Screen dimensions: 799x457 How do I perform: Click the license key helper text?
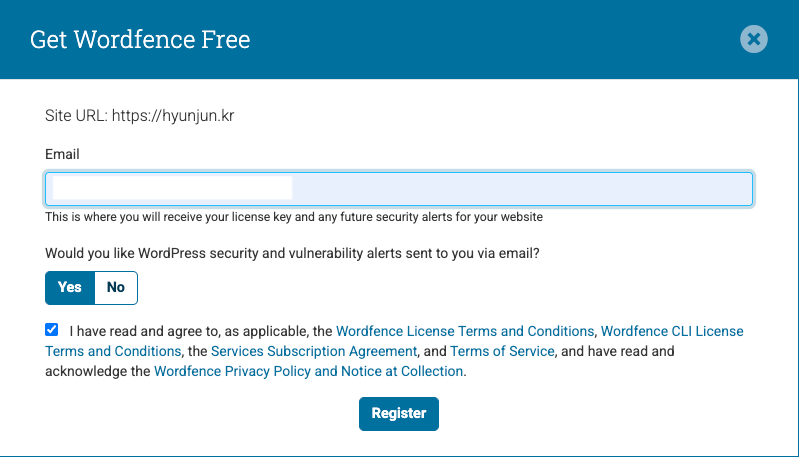coord(294,216)
